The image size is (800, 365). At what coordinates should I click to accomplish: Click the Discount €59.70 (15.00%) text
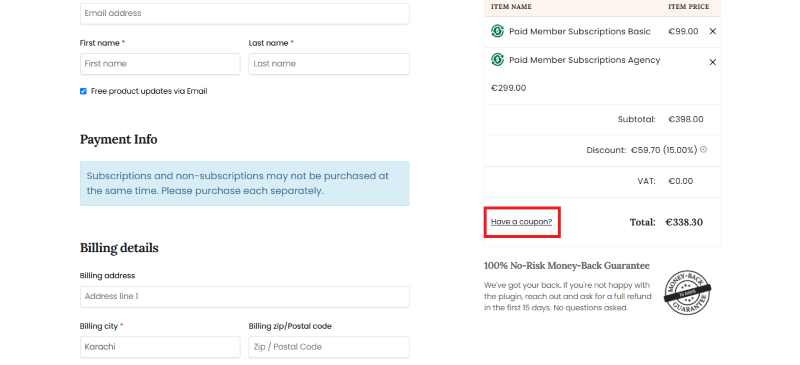pyautogui.click(x=642, y=150)
